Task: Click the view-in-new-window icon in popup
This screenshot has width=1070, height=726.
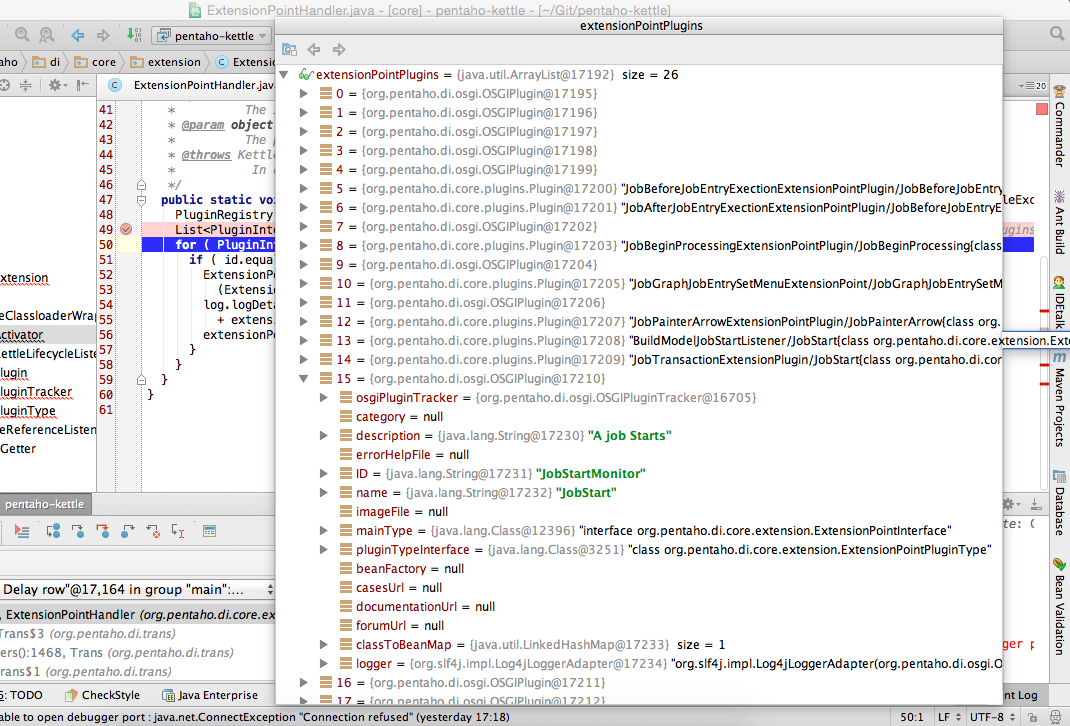Action: [289, 49]
